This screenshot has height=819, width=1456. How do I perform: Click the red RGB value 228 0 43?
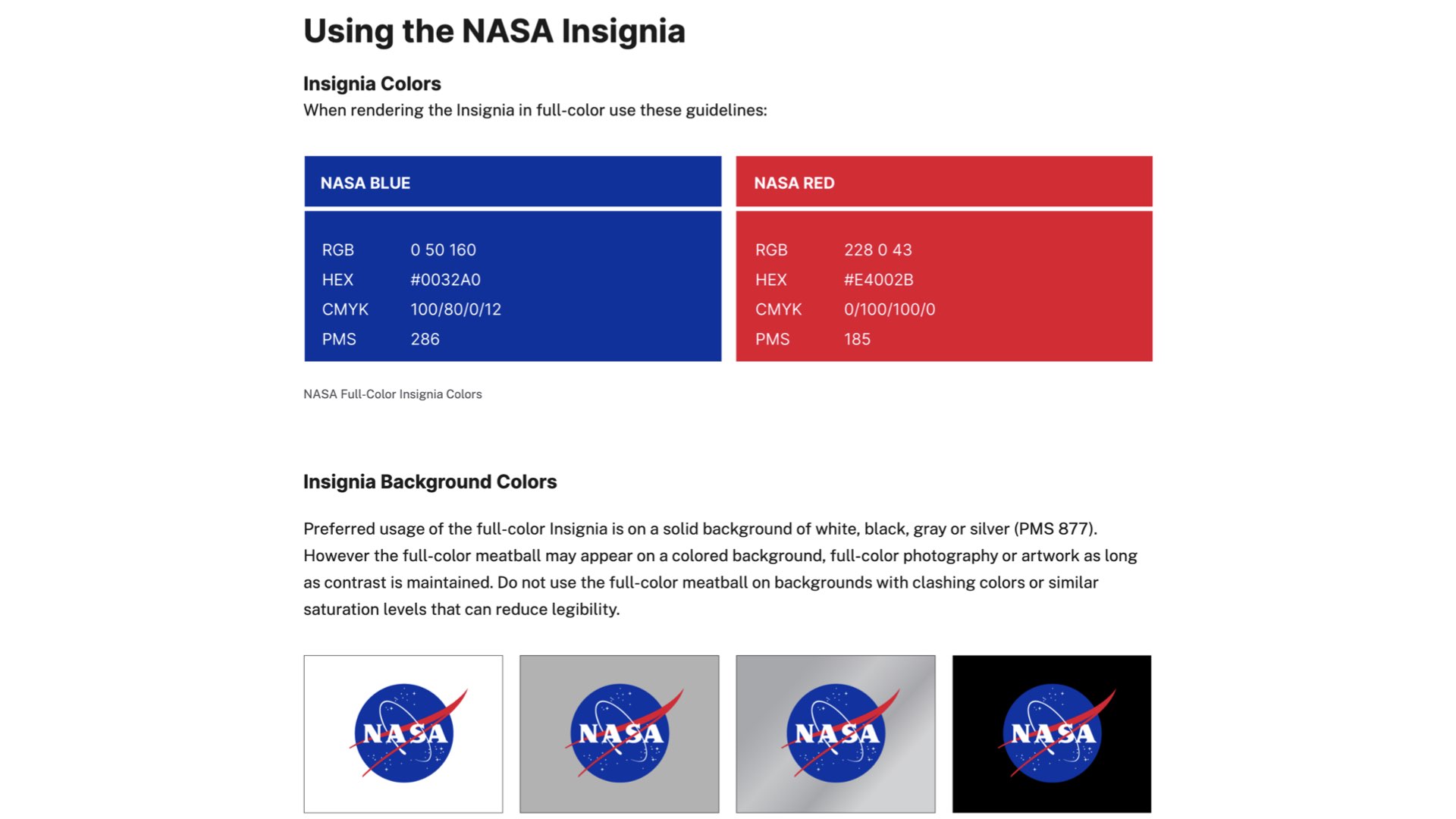pyautogui.click(x=877, y=250)
